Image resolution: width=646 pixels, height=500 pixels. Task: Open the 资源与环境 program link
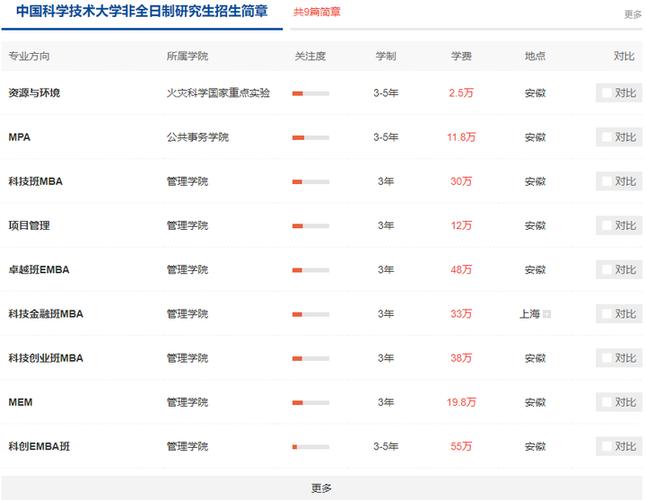[34, 93]
